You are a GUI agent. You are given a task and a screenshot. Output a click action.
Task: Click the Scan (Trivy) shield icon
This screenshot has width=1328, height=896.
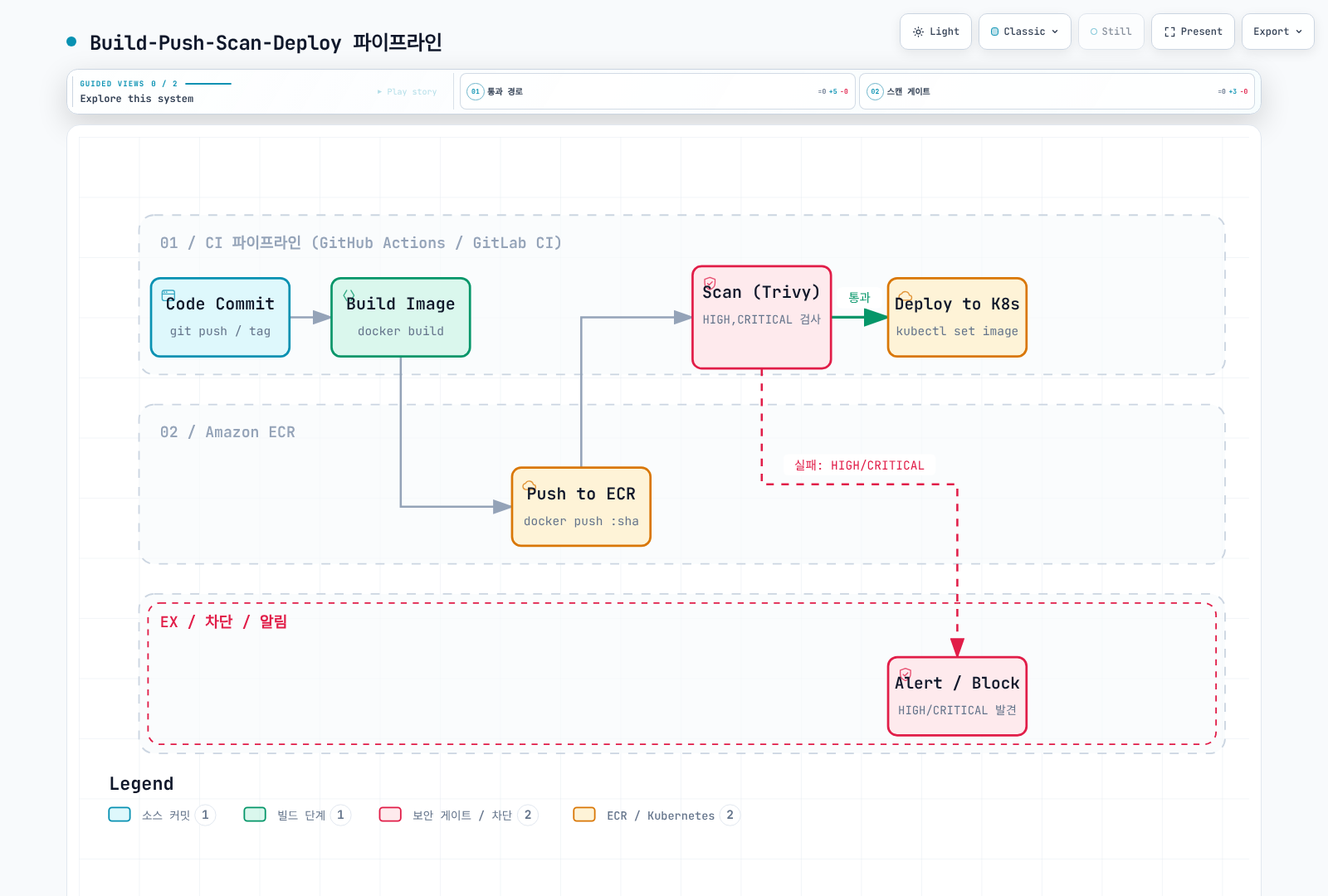click(x=710, y=283)
